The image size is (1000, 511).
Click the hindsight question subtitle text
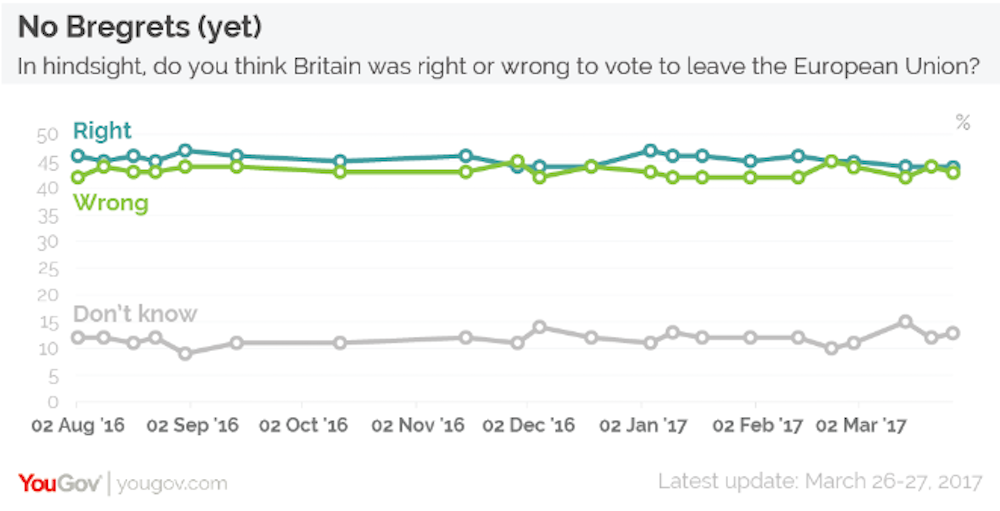494,67
